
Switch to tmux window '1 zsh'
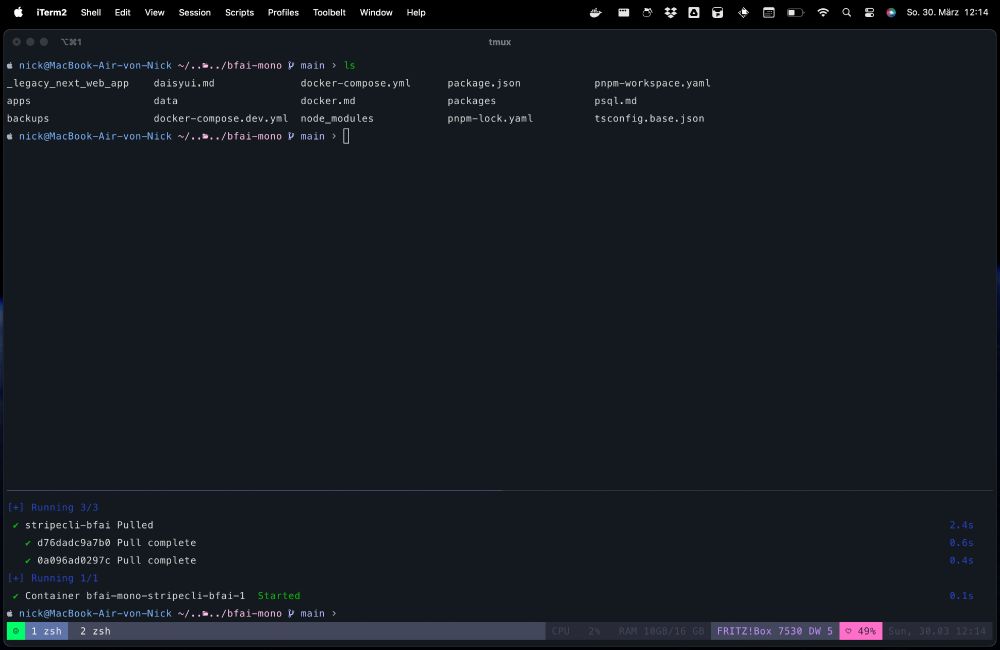click(x=47, y=631)
